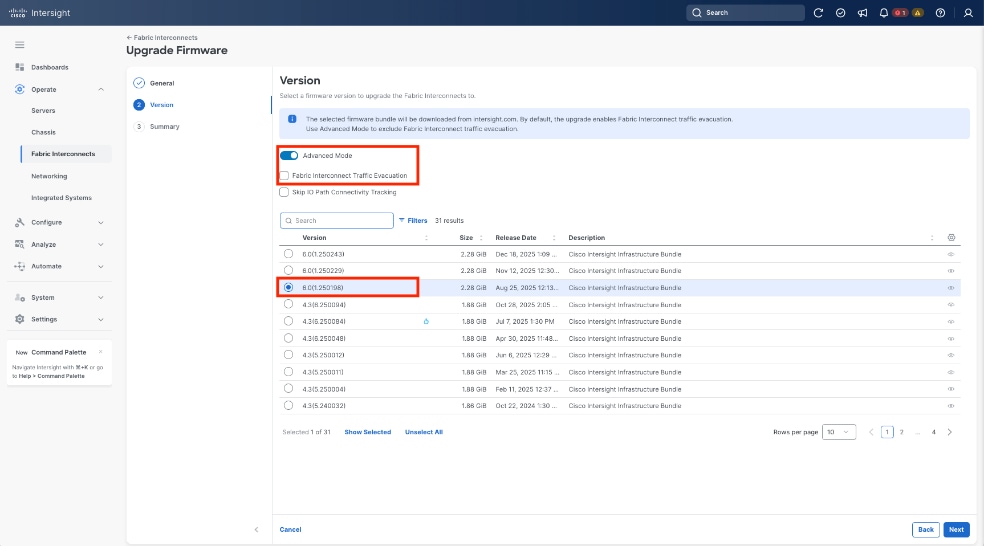Click the Next button

(x=956, y=530)
